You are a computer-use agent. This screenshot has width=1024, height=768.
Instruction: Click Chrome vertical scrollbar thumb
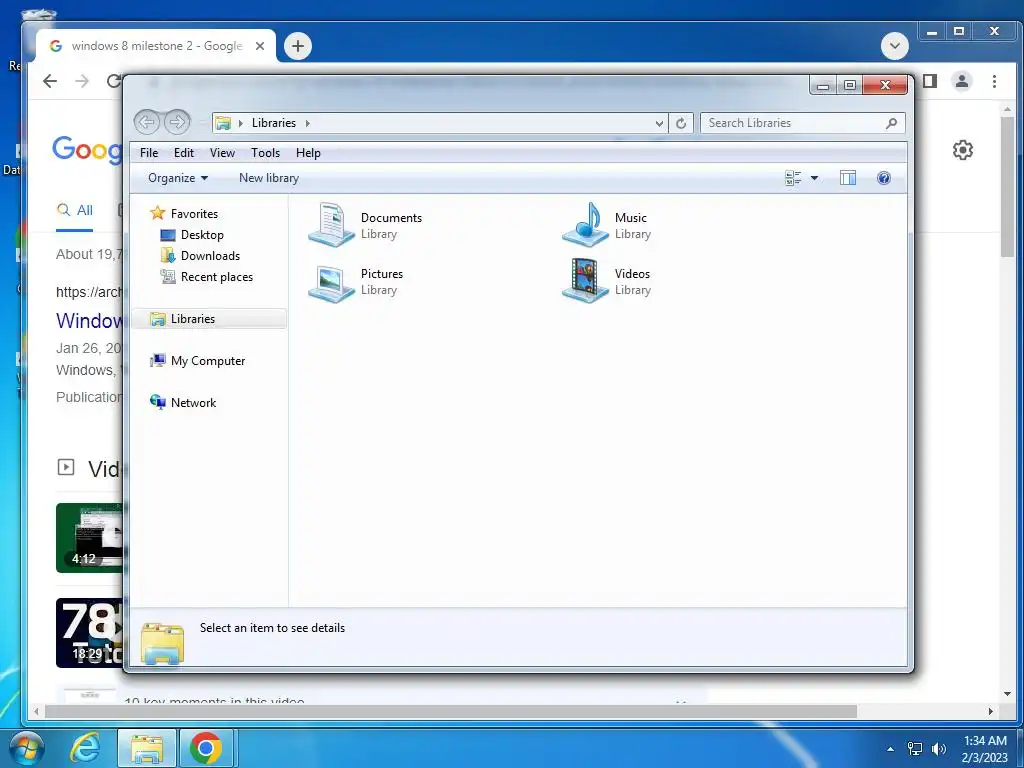[1007, 186]
